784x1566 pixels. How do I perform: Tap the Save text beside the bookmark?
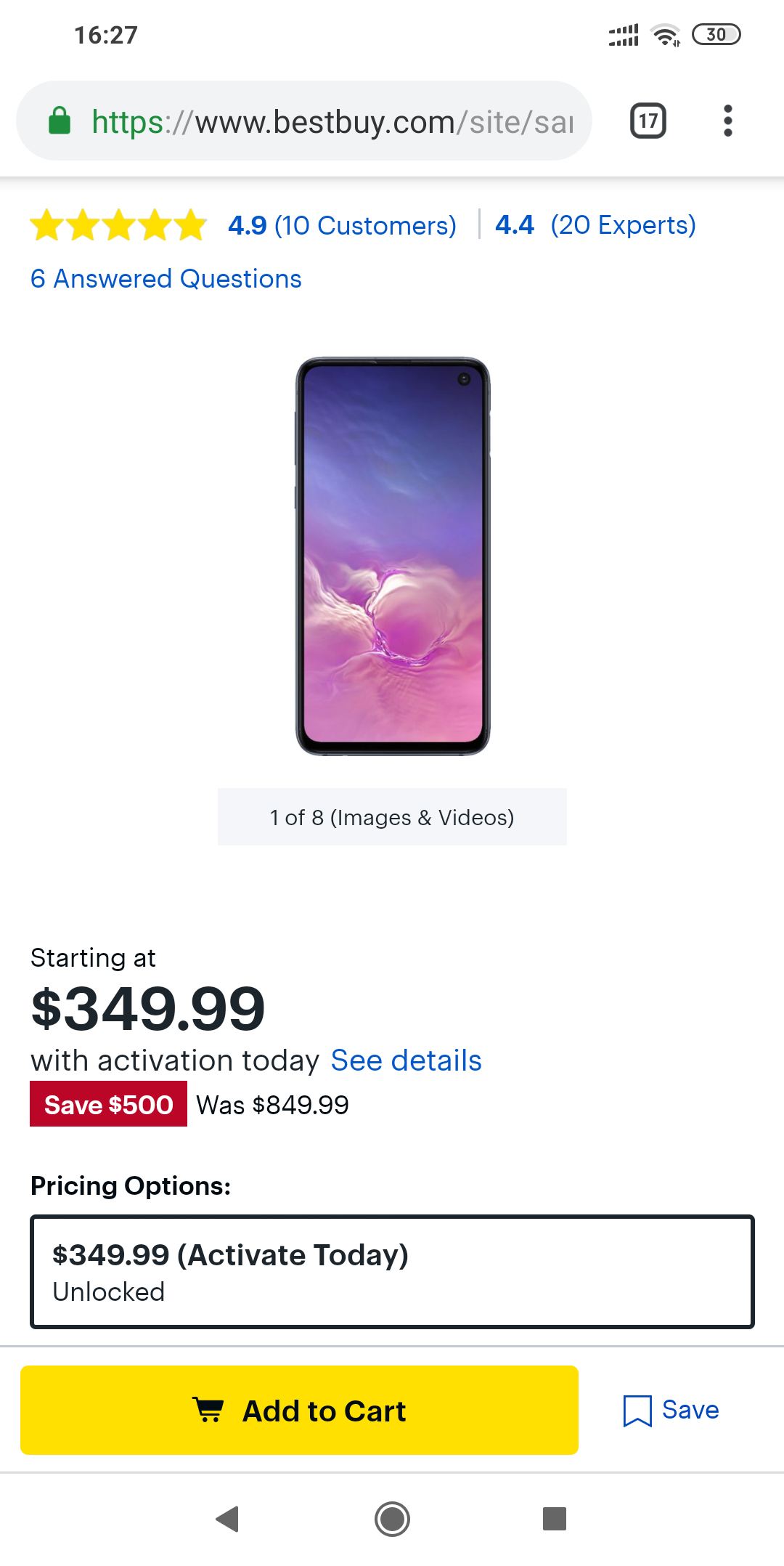pyautogui.click(x=690, y=1410)
